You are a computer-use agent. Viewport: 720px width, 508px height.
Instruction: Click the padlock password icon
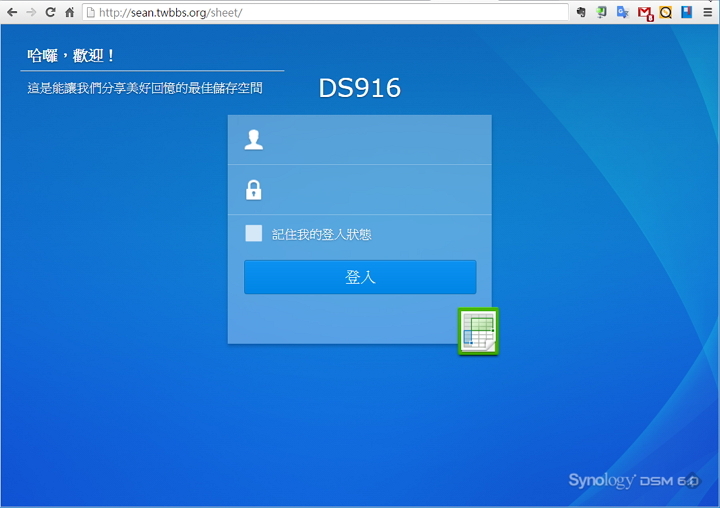(x=253, y=190)
